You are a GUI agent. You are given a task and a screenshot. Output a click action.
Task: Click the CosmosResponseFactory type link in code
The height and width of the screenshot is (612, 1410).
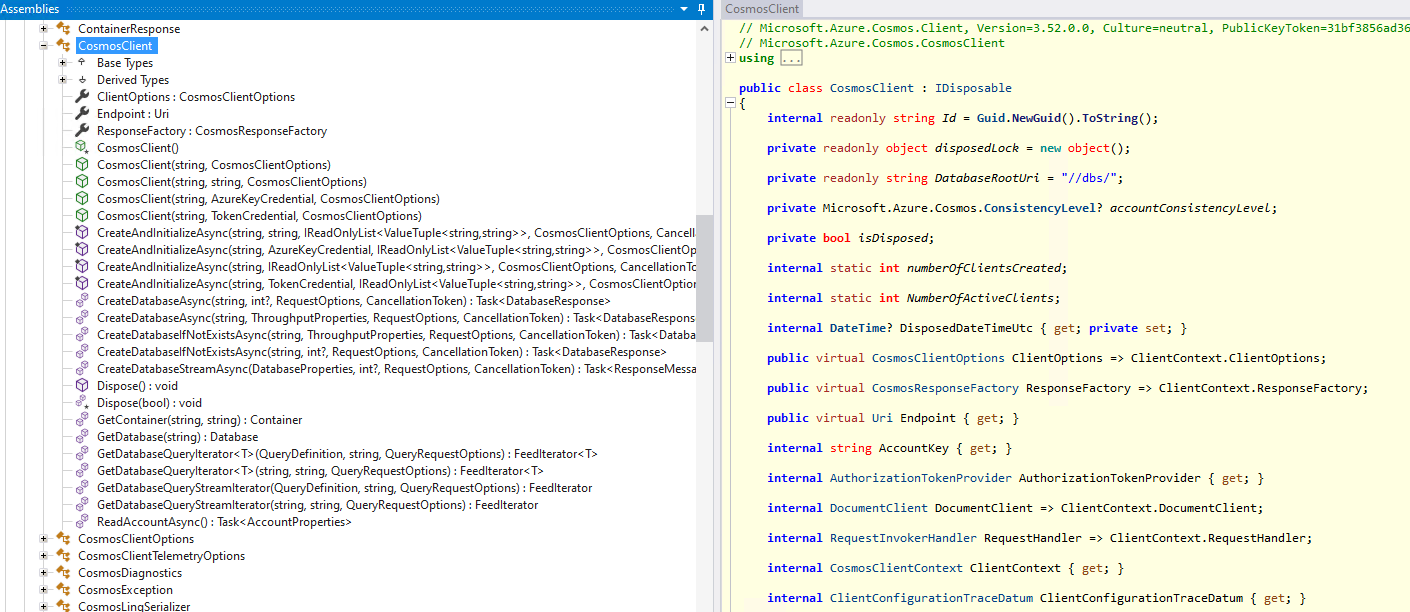pyautogui.click(x=945, y=388)
